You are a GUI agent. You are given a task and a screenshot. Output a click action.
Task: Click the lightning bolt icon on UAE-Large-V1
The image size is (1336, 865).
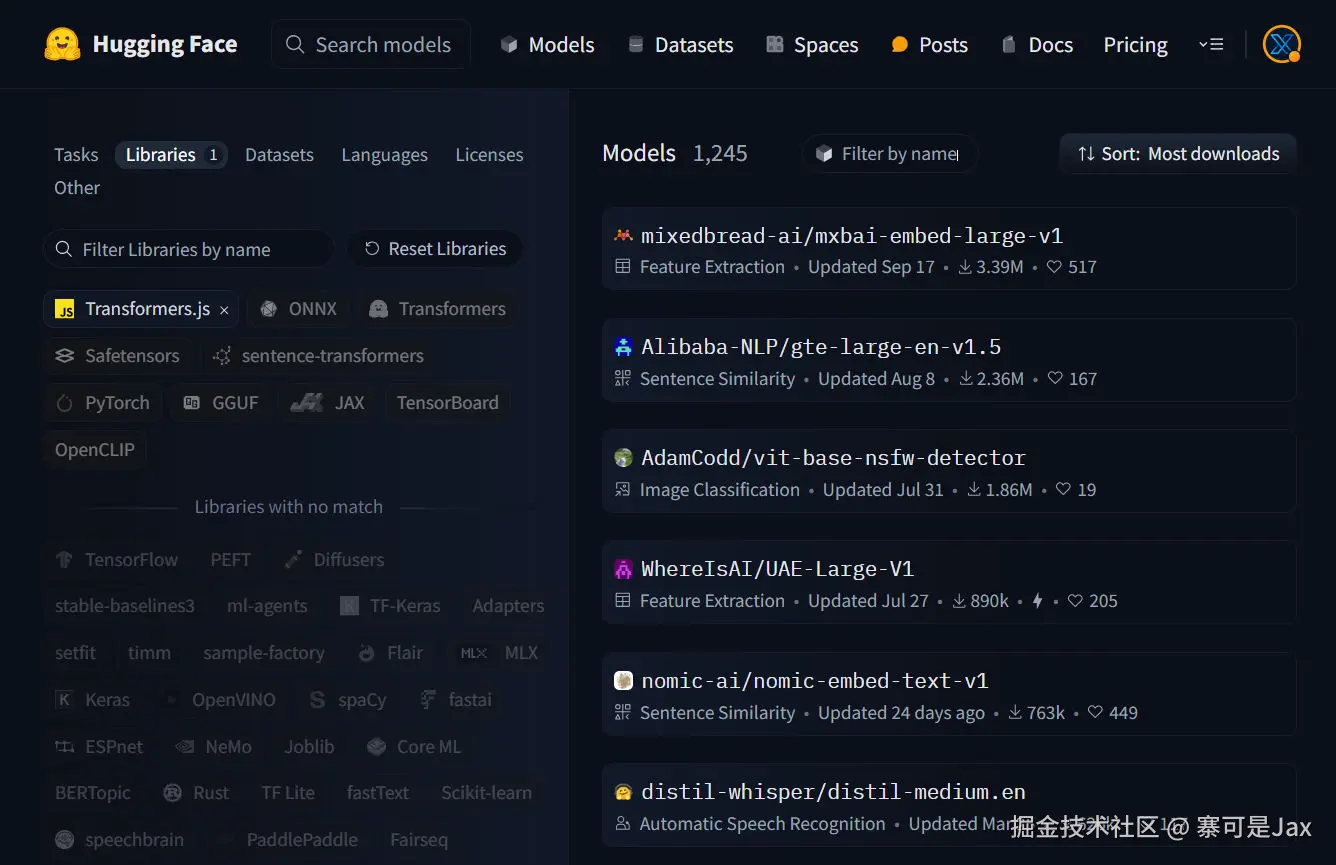1037,601
